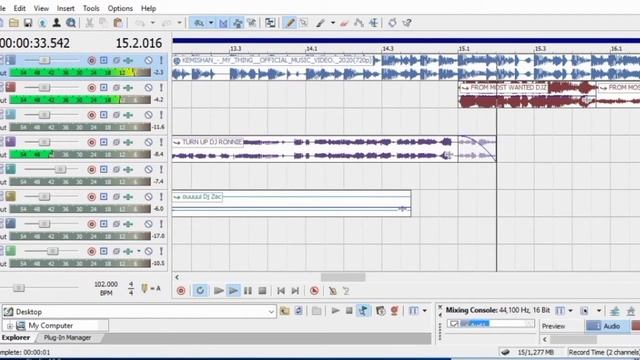Go to end of project
The width and height of the screenshot is (640, 360).
(x=295, y=291)
